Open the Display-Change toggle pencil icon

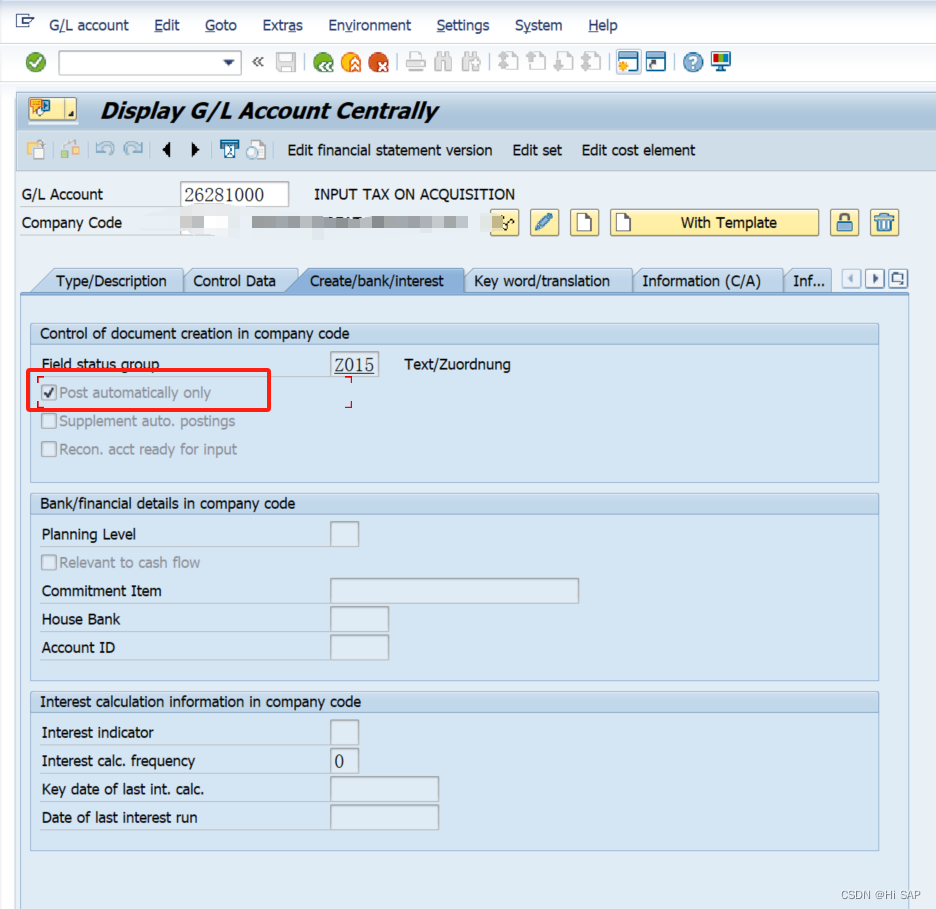(x=544, y=222)
